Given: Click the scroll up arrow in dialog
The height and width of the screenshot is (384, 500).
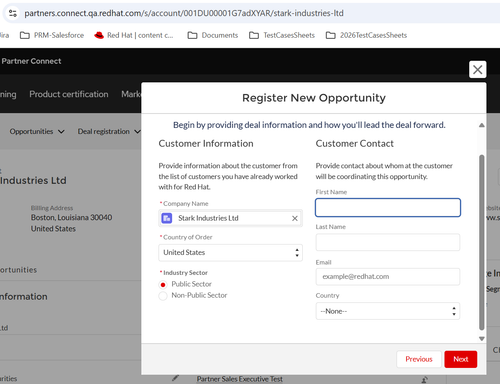Looking at the screenshot, I should pyautogui.click(x=481, y=125).
